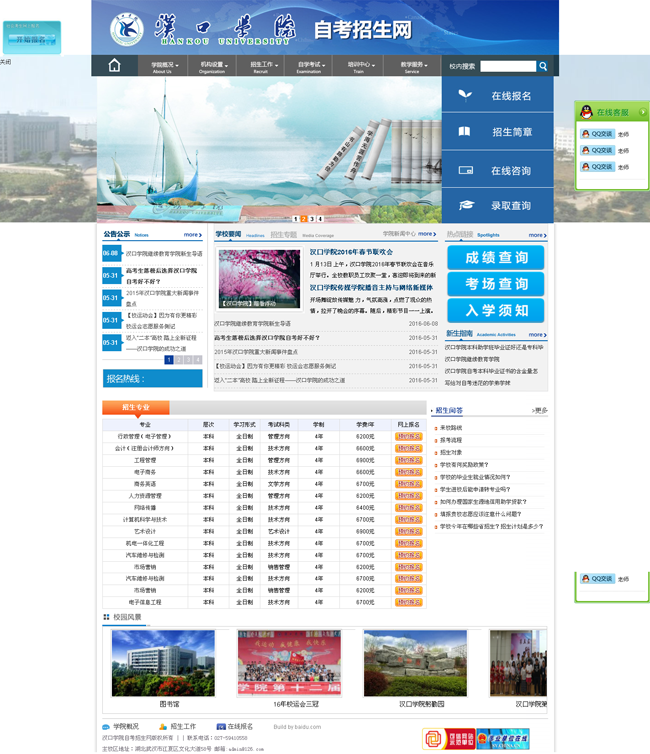Open 2015年汉口学院重大新闻事件盘点 news row
Screen dimensions: 650x754
(x=326, y=352)
